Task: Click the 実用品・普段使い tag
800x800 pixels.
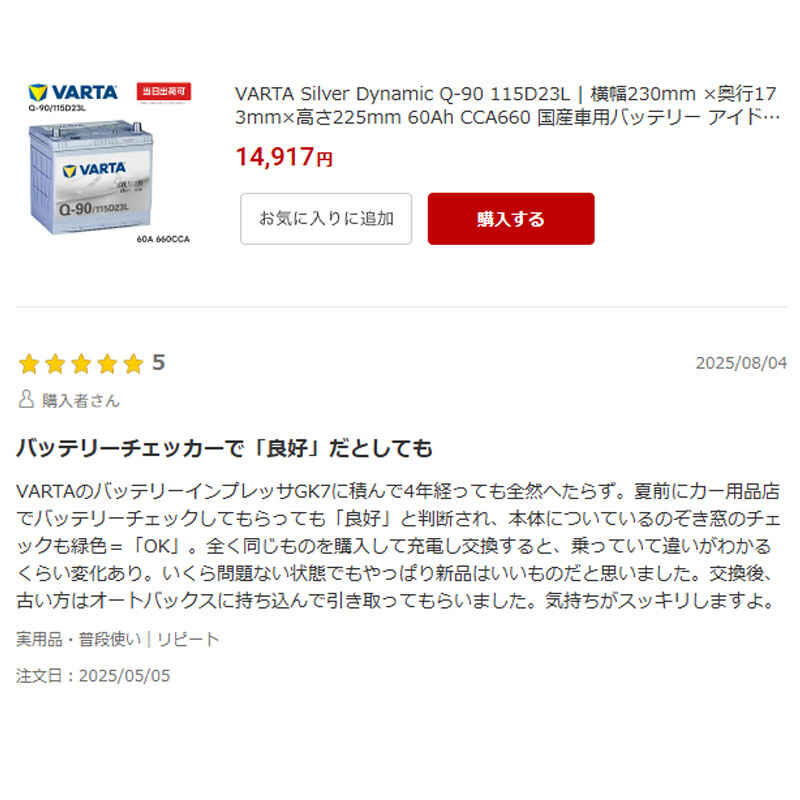Action: click(79, 639)
